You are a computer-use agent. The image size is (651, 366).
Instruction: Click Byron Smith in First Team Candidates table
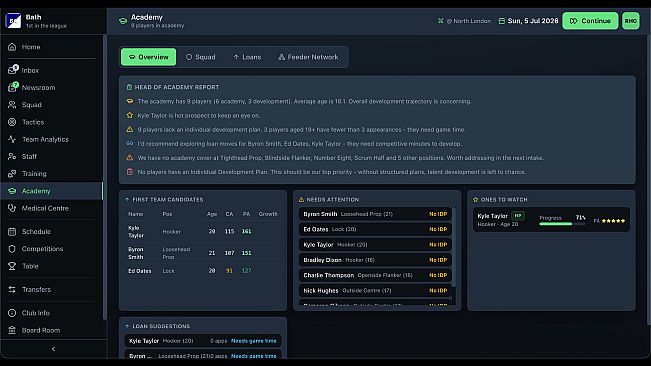[x=136, y=253]
